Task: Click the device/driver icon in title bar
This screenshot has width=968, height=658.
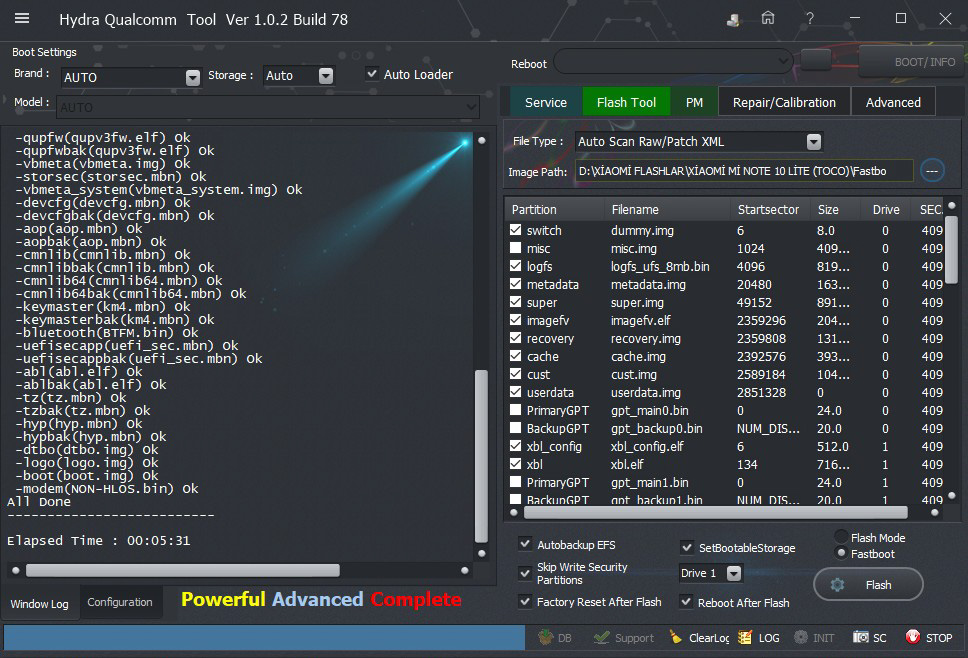Action: [x=733, y=20]
